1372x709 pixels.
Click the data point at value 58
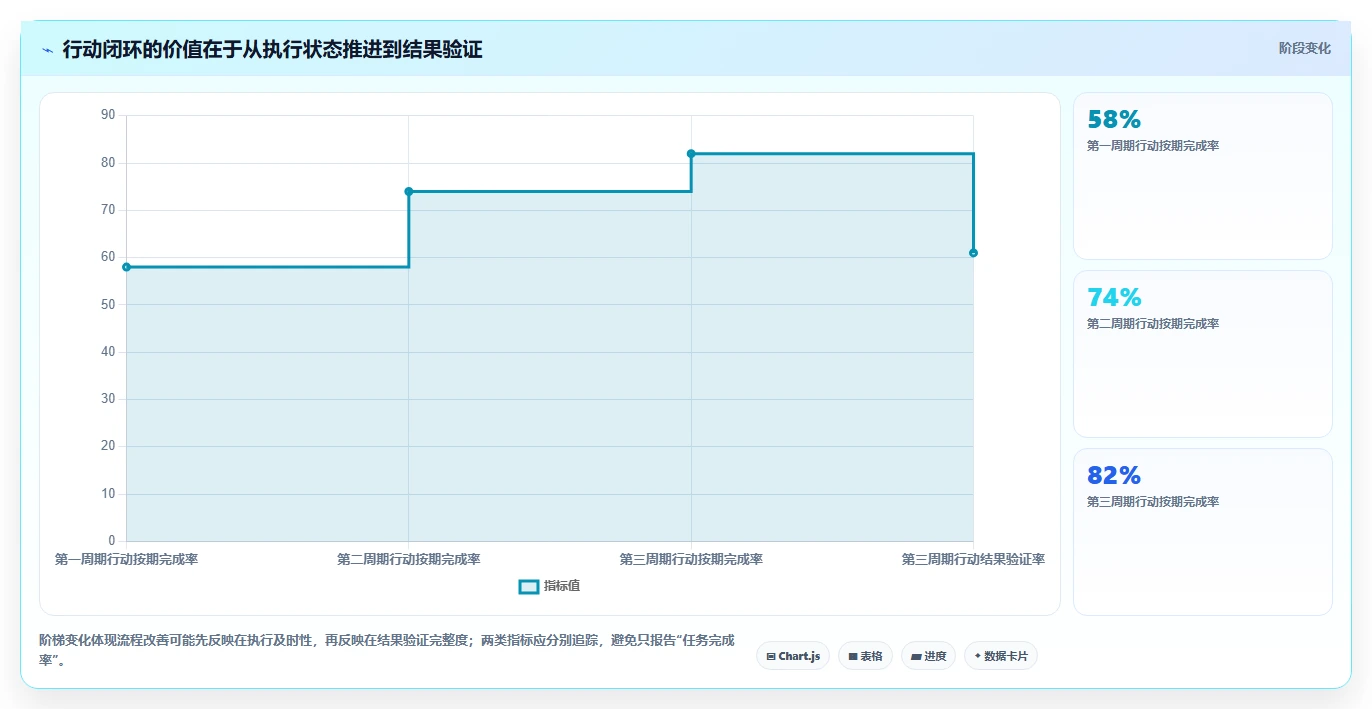[x=127, y=267]
